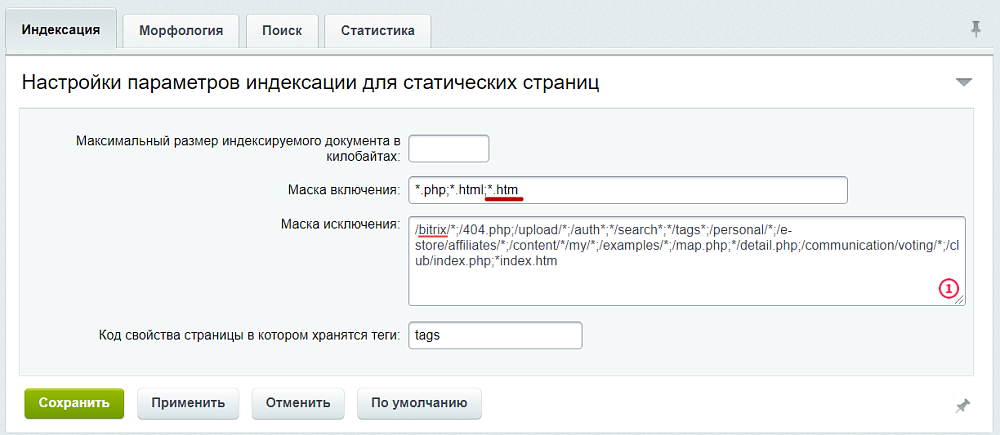
Task: Switch to the Морфология tab
Action: point(180,31)
